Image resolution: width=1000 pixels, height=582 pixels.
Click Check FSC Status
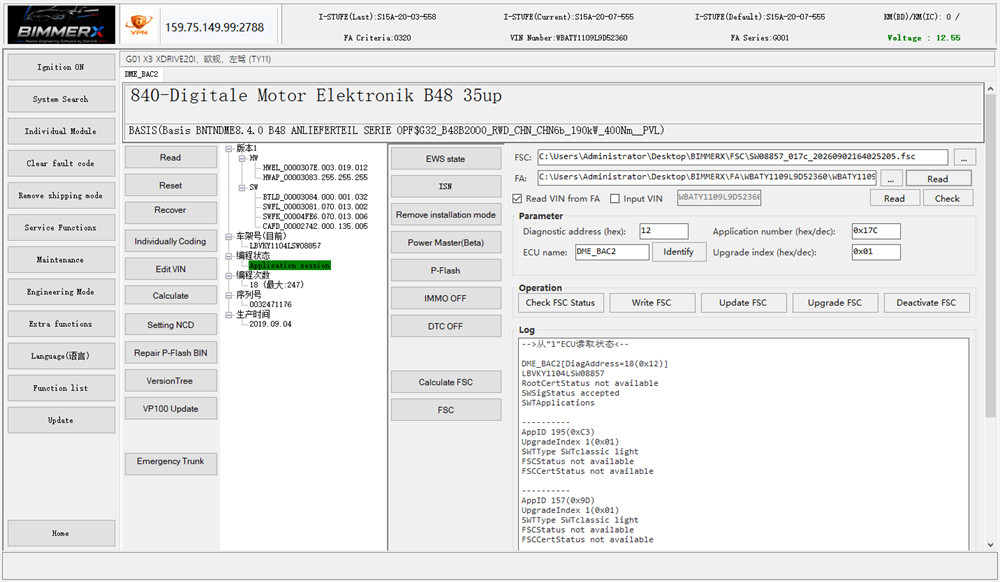point(560,303)
